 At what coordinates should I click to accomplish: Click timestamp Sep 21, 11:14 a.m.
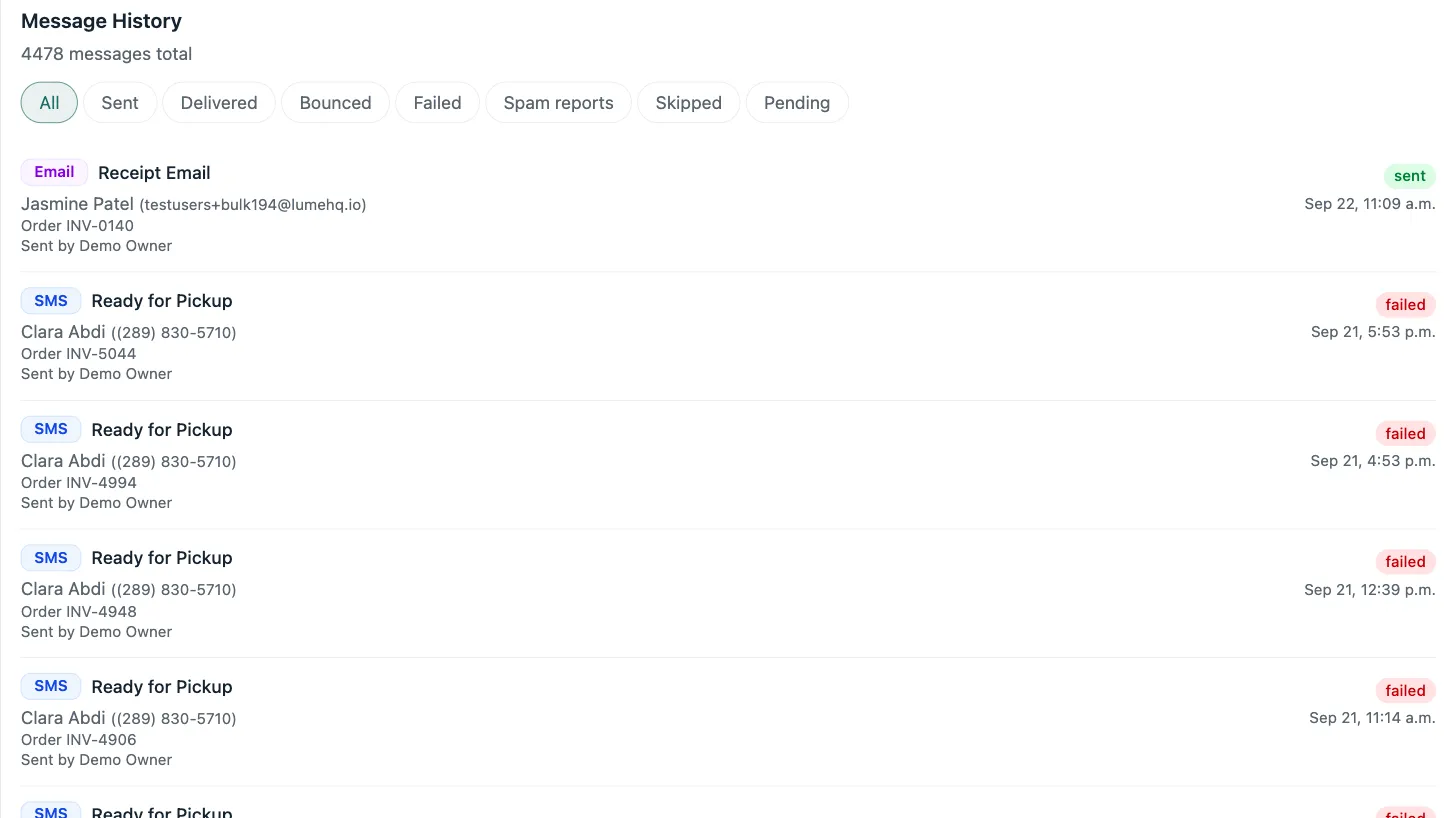[1372, 718]
